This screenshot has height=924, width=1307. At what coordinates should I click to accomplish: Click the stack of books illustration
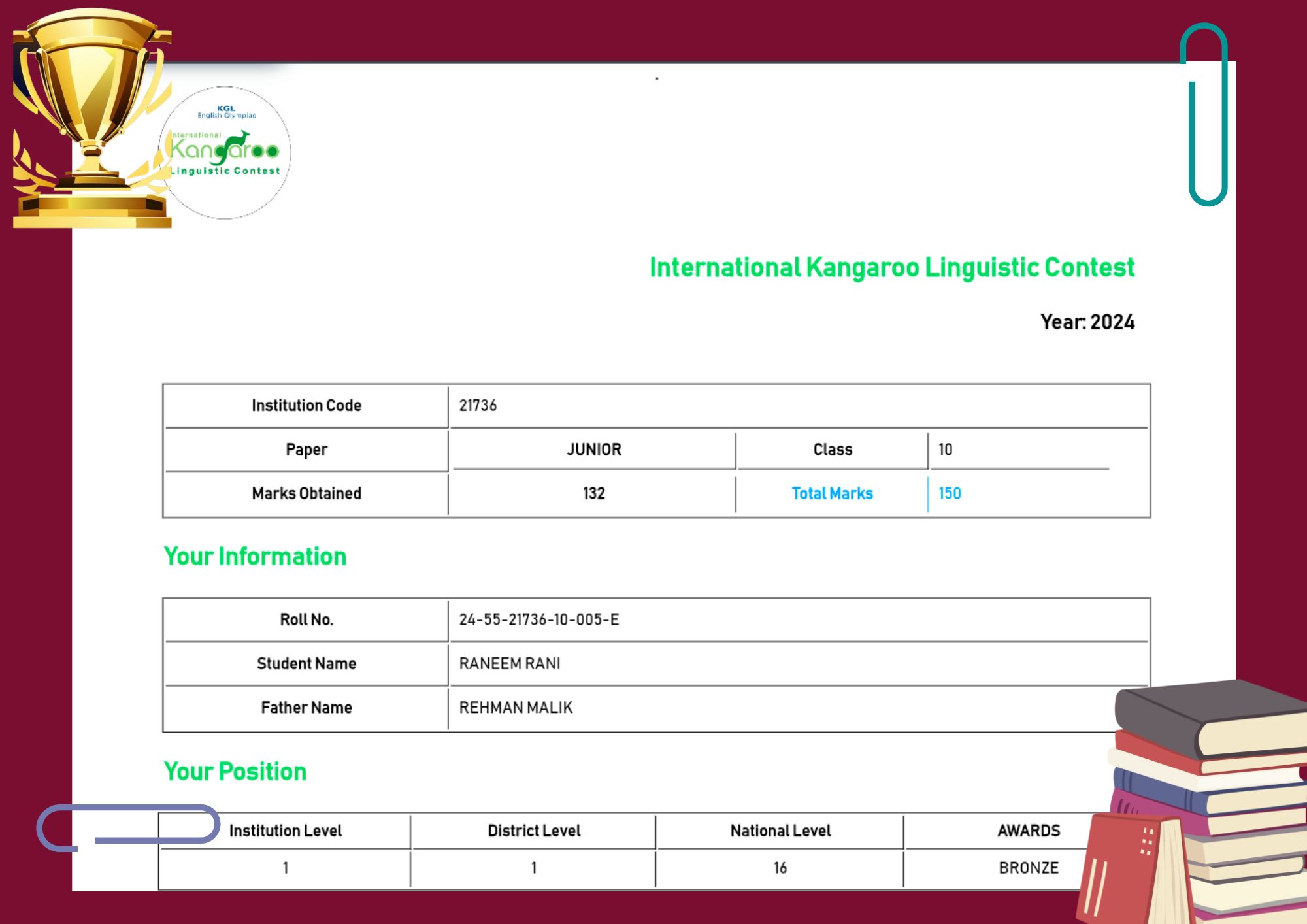(x=1193, y=802)
